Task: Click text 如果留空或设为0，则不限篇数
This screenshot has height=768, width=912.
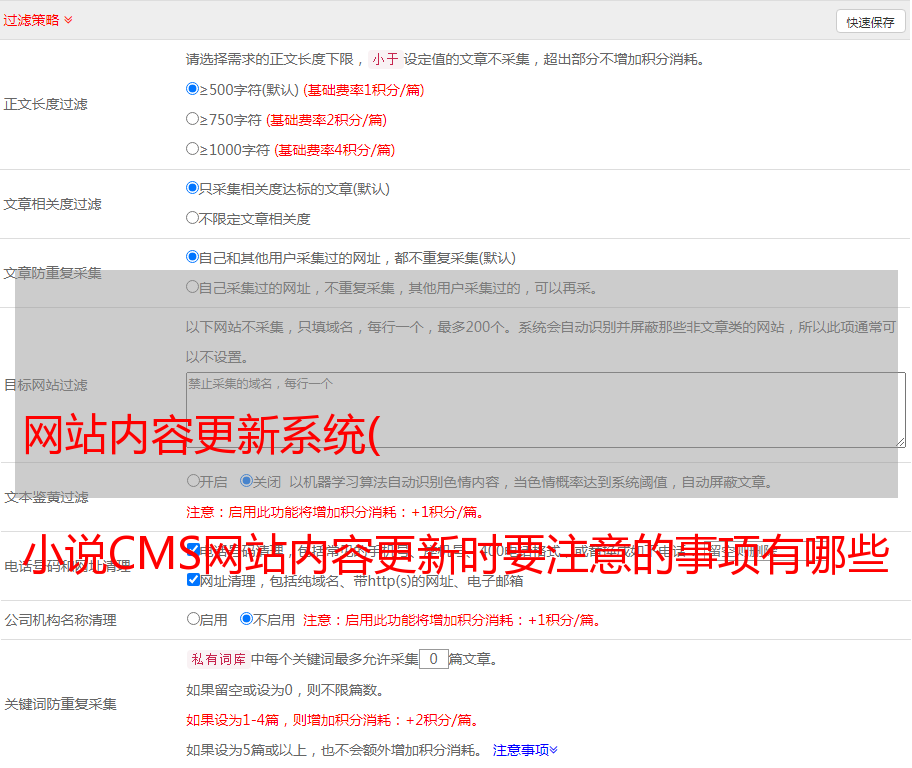Action: [x=285, y=690]
